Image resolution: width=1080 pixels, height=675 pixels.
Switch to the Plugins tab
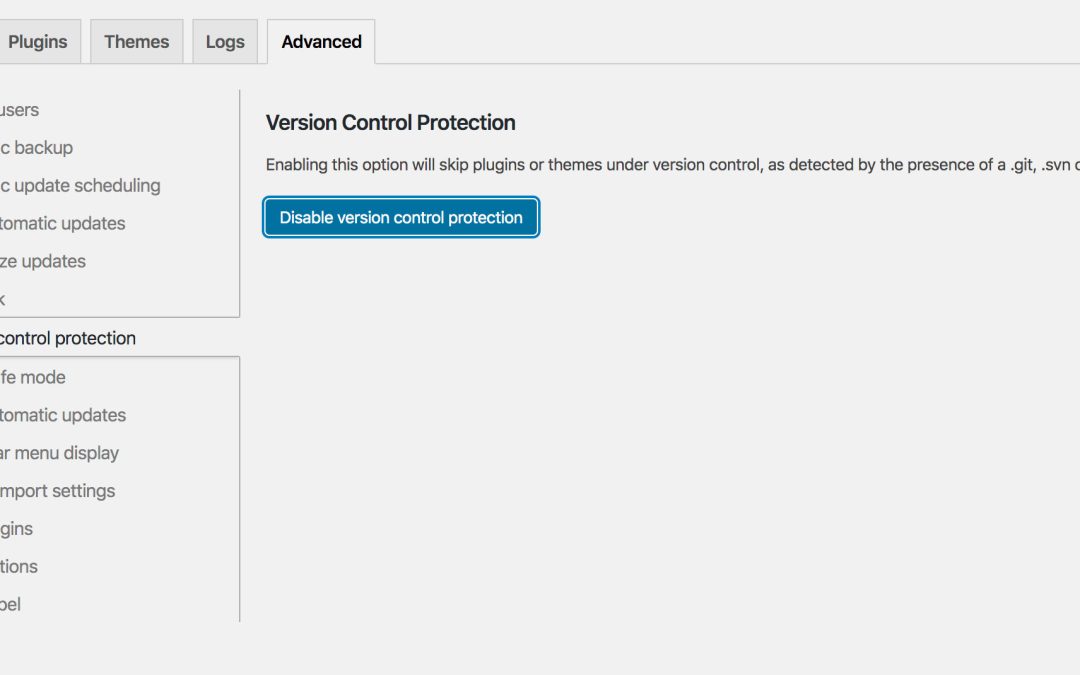pos(39,41)
